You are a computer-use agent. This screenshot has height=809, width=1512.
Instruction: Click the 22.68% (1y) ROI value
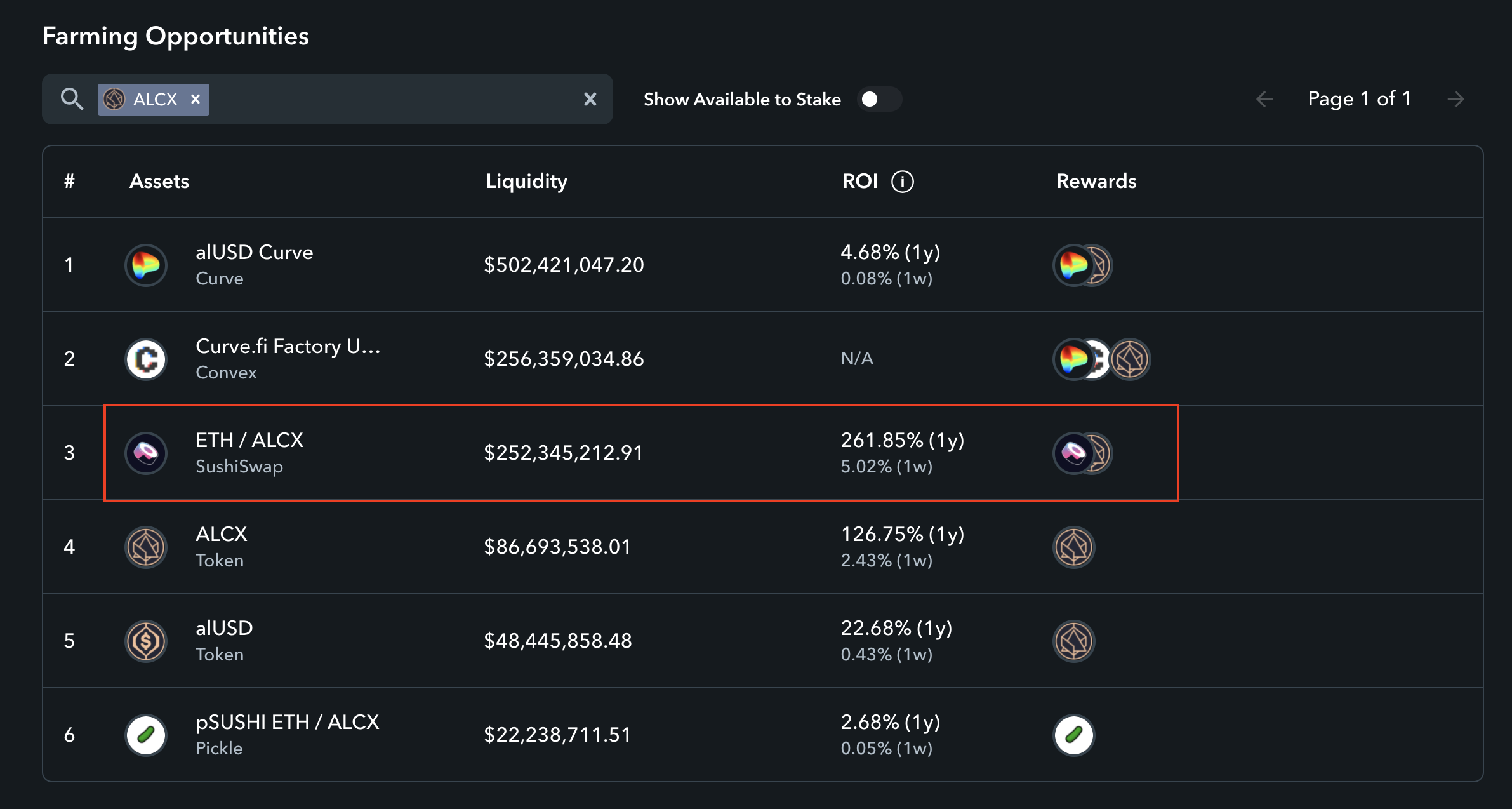tap(896, 629)
